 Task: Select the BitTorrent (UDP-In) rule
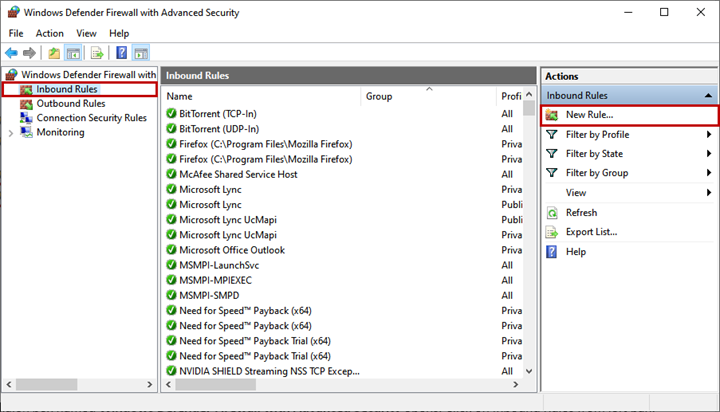(x=219, y=129)
